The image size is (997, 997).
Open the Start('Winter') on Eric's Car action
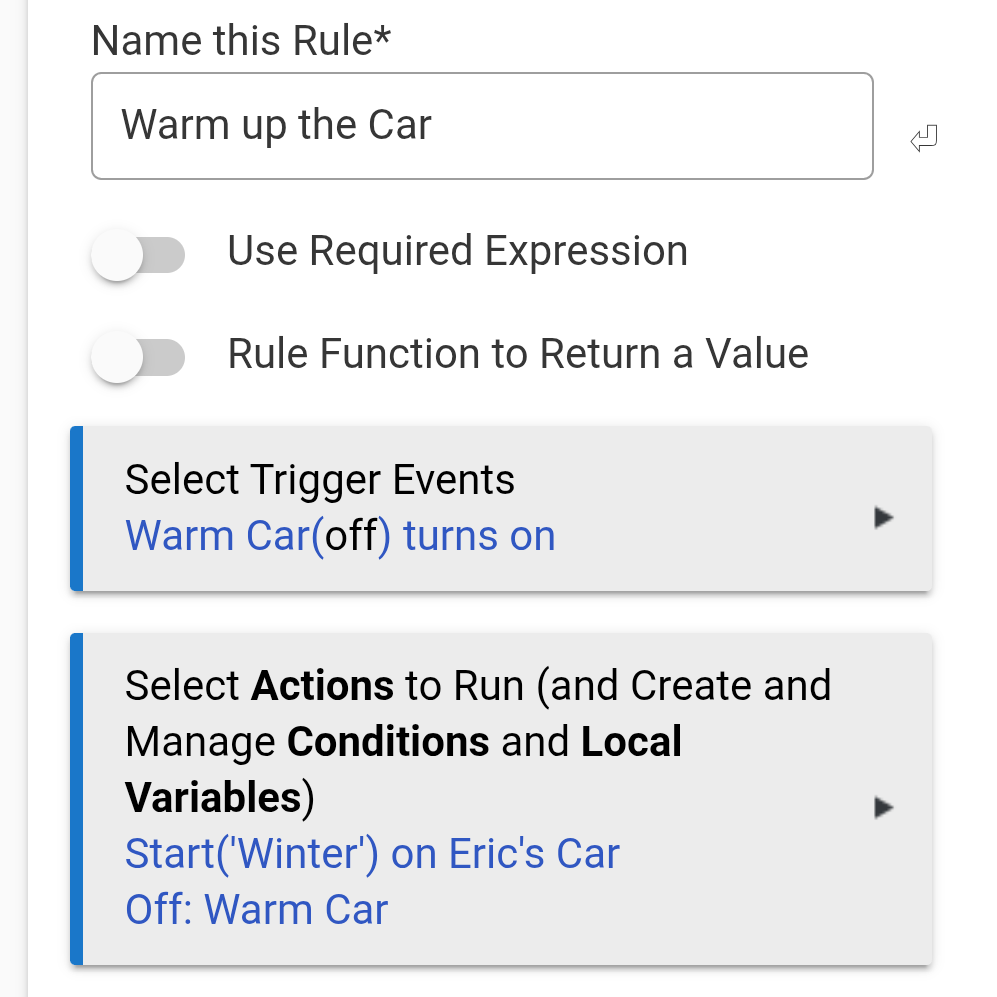pyautogui.click(x=372, y=854)
